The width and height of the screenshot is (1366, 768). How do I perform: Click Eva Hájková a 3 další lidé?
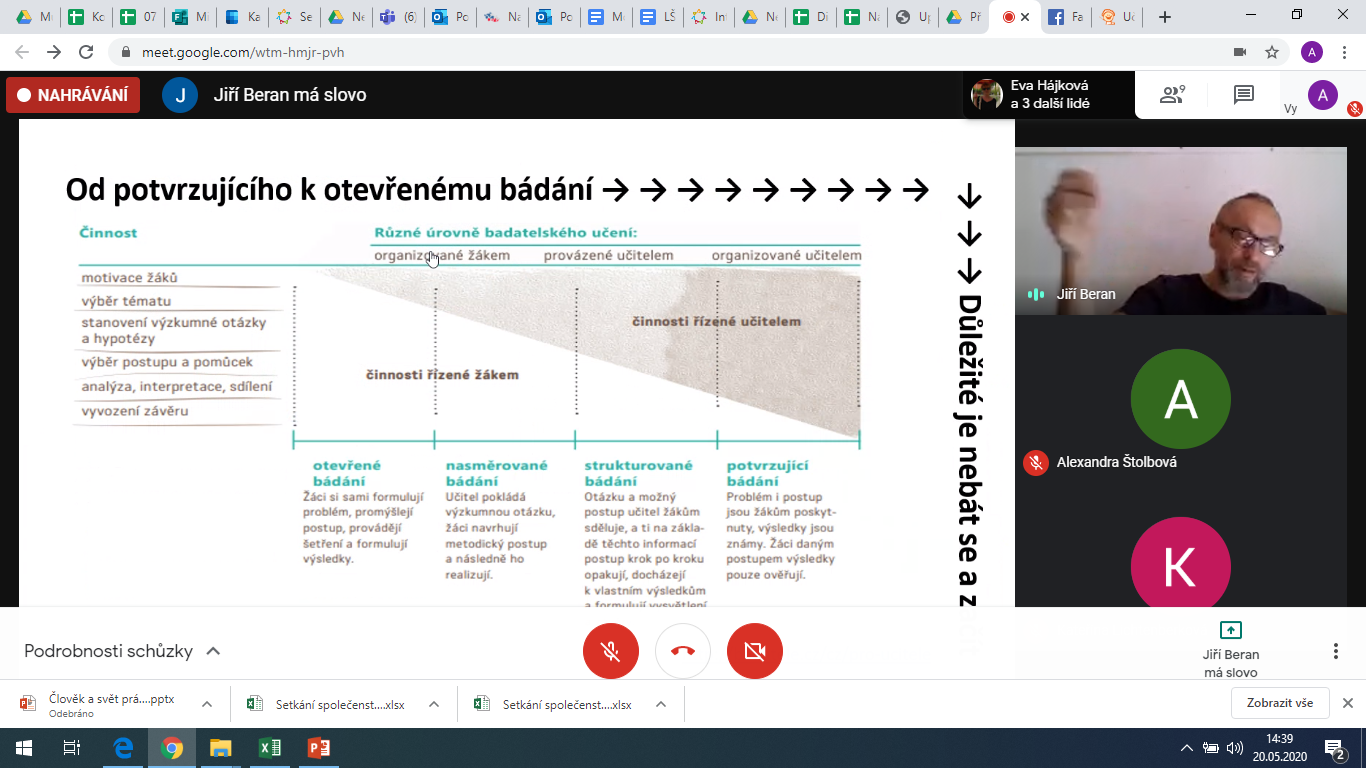1049,95
